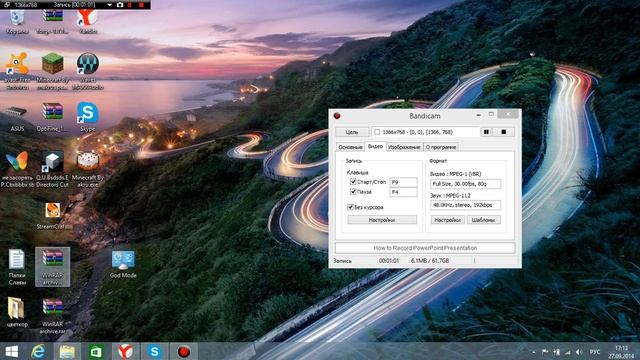Open the OptiFine archive desktop icon
This screenshot has width=640, height=360.
point(53,117)
